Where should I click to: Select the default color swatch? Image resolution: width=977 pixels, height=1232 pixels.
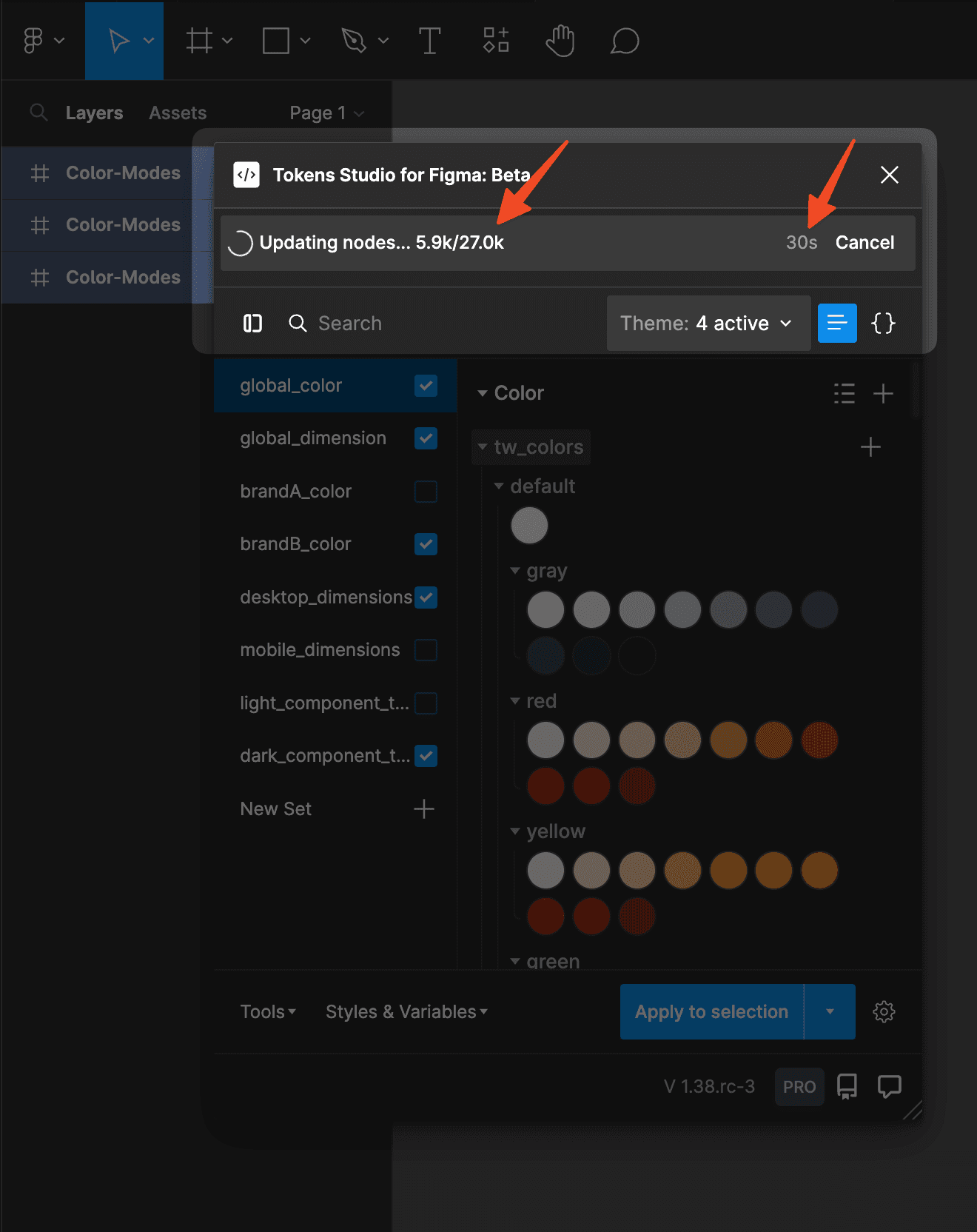coord(529,526)
